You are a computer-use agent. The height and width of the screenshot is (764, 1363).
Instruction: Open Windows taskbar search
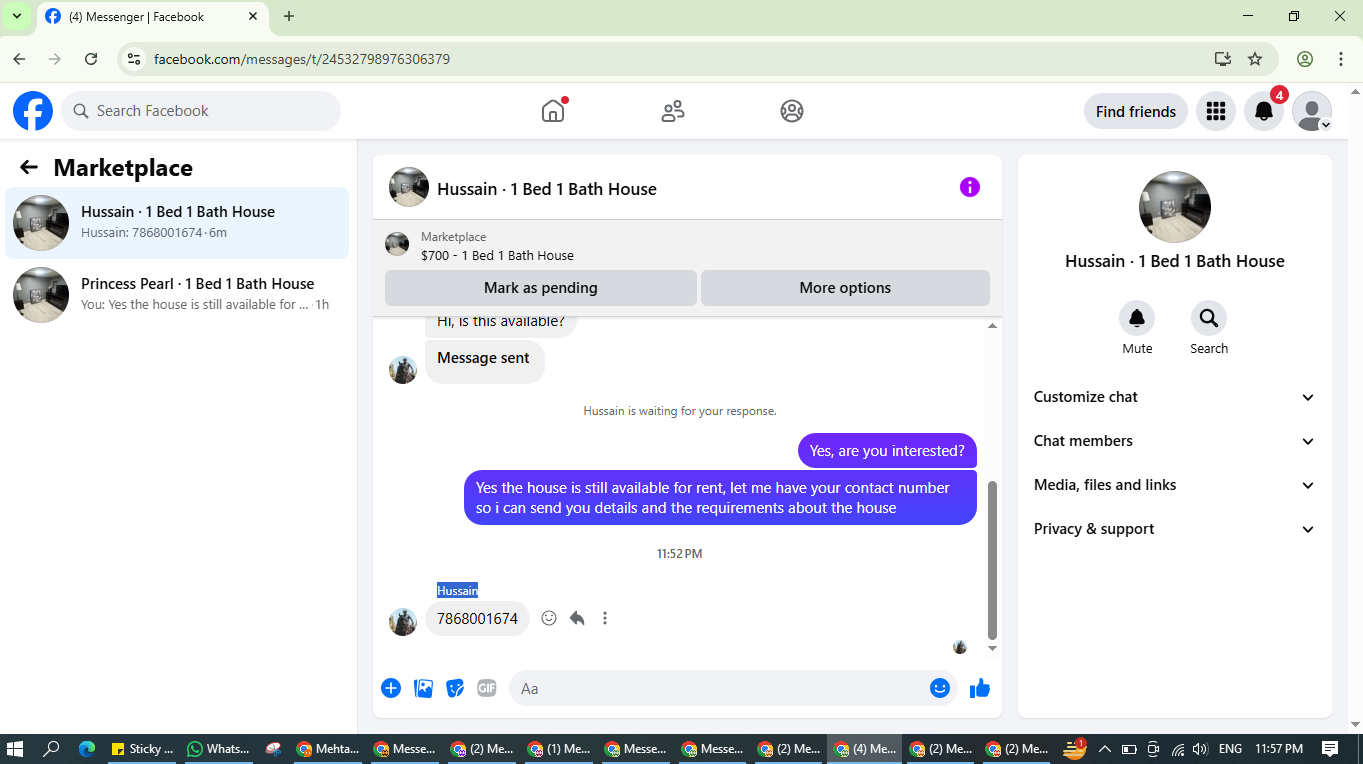[52, 748]
